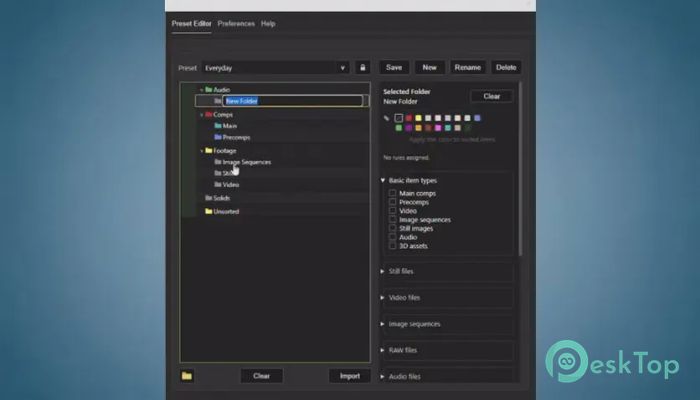Click the New Folder name text field
This screenshot has width=700, height=400.
tap(293, 101)
